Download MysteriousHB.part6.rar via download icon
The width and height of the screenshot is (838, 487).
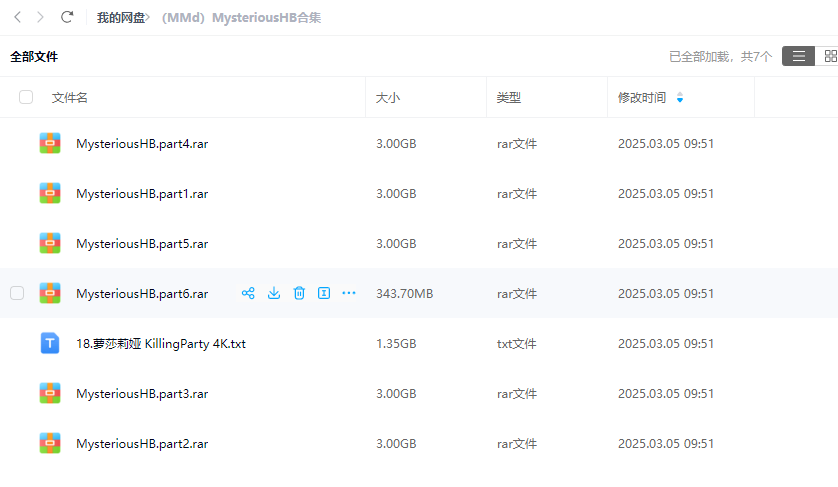[x=273, y=293]
